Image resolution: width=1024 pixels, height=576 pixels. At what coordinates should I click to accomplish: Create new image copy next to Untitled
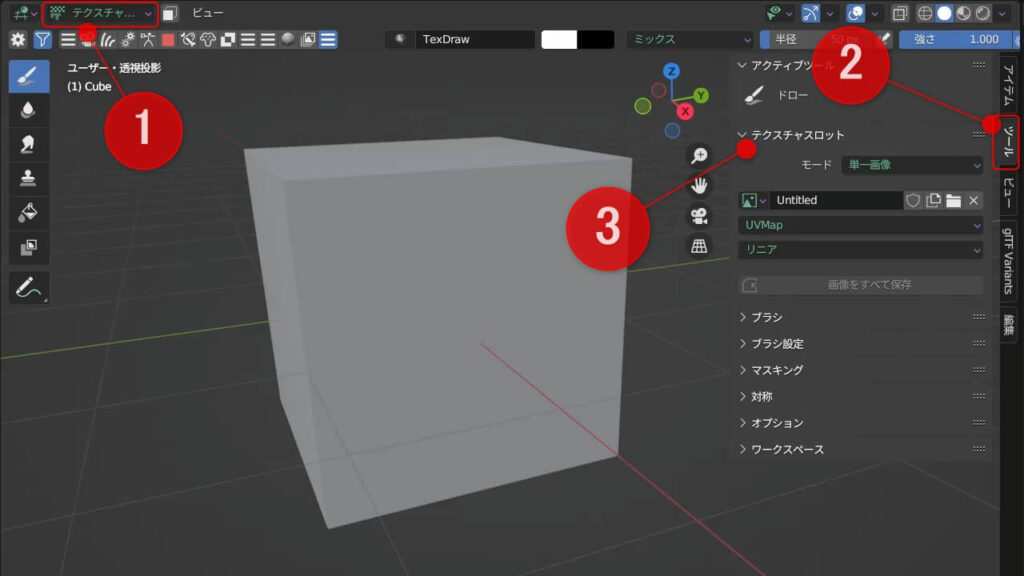[933, 200]
